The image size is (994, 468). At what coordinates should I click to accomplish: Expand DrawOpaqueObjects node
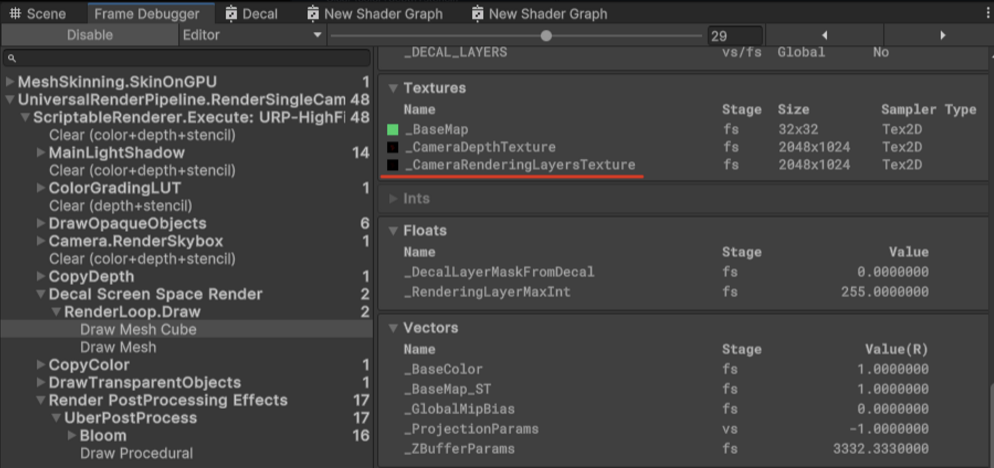point(41,224)
